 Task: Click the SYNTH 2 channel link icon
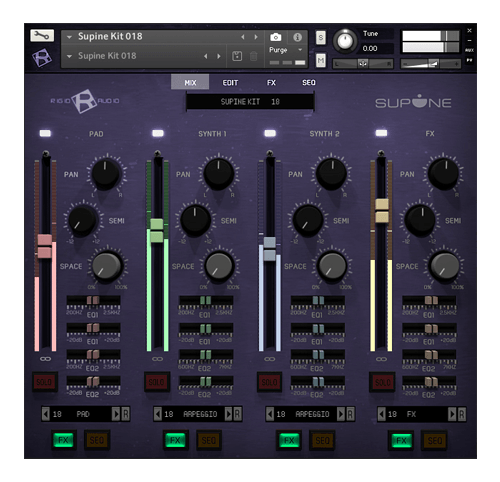pos(269,359)
